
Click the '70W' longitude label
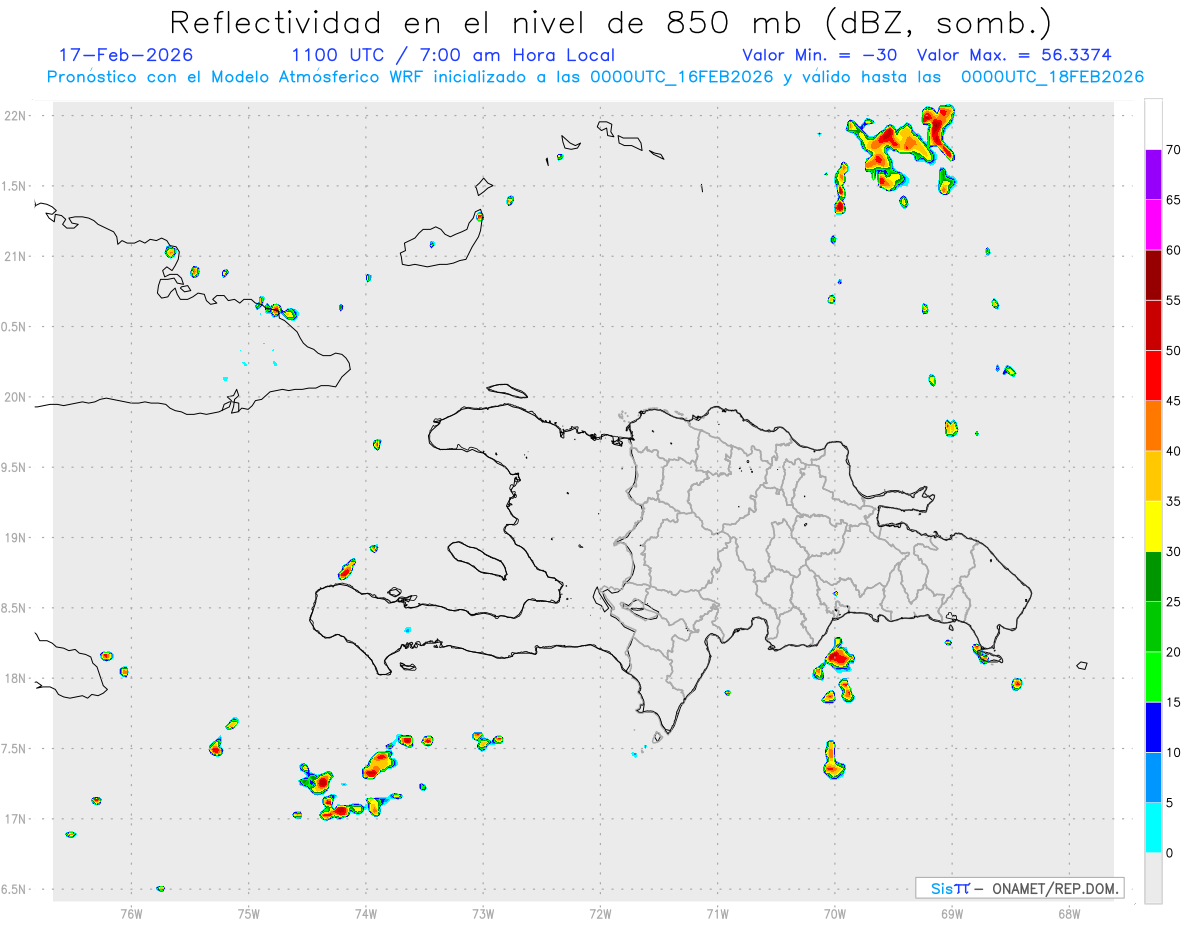pos(835,913)
